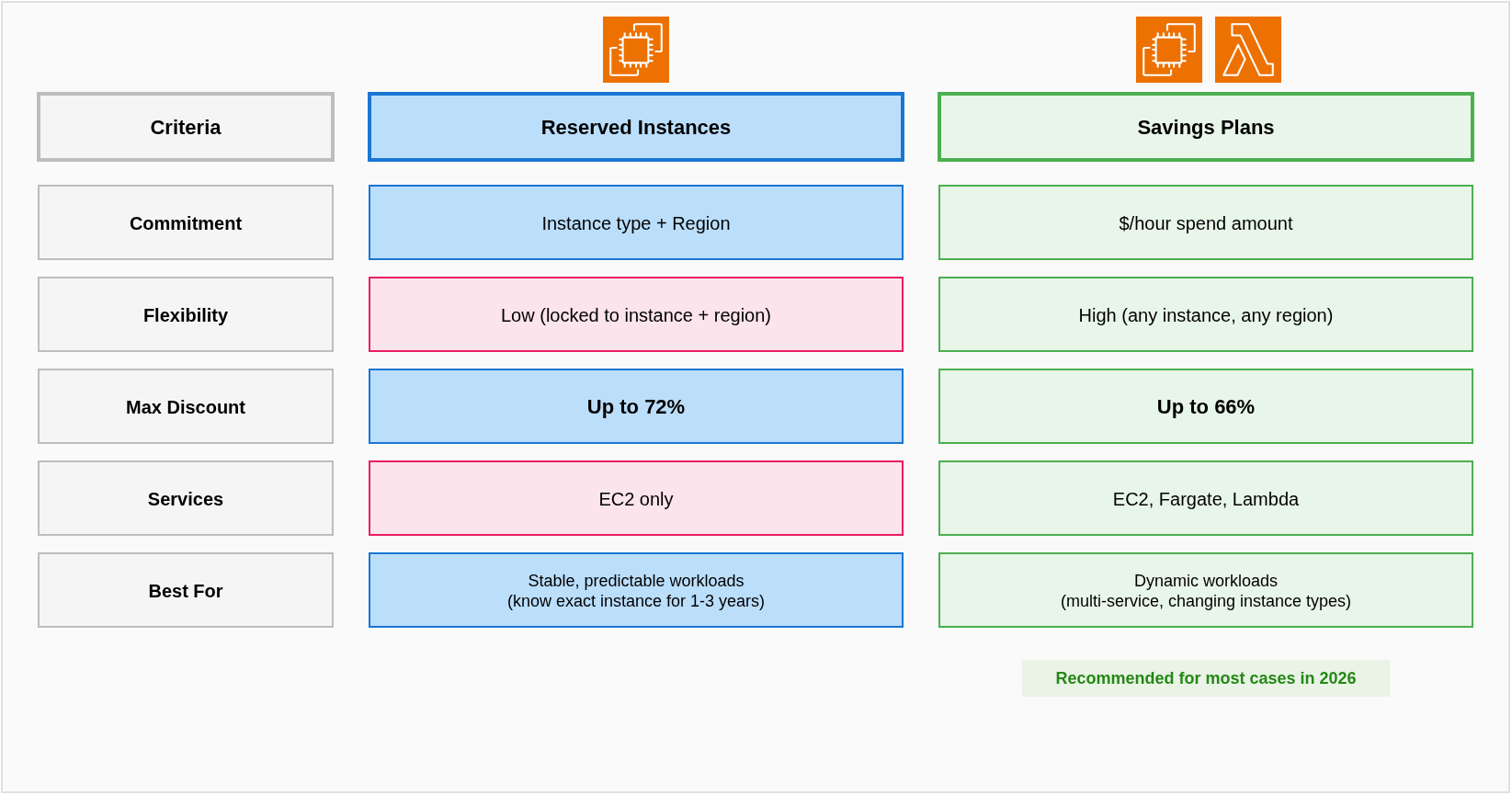
Task: Click the Best For criteria cell
Action: [186, 590]
